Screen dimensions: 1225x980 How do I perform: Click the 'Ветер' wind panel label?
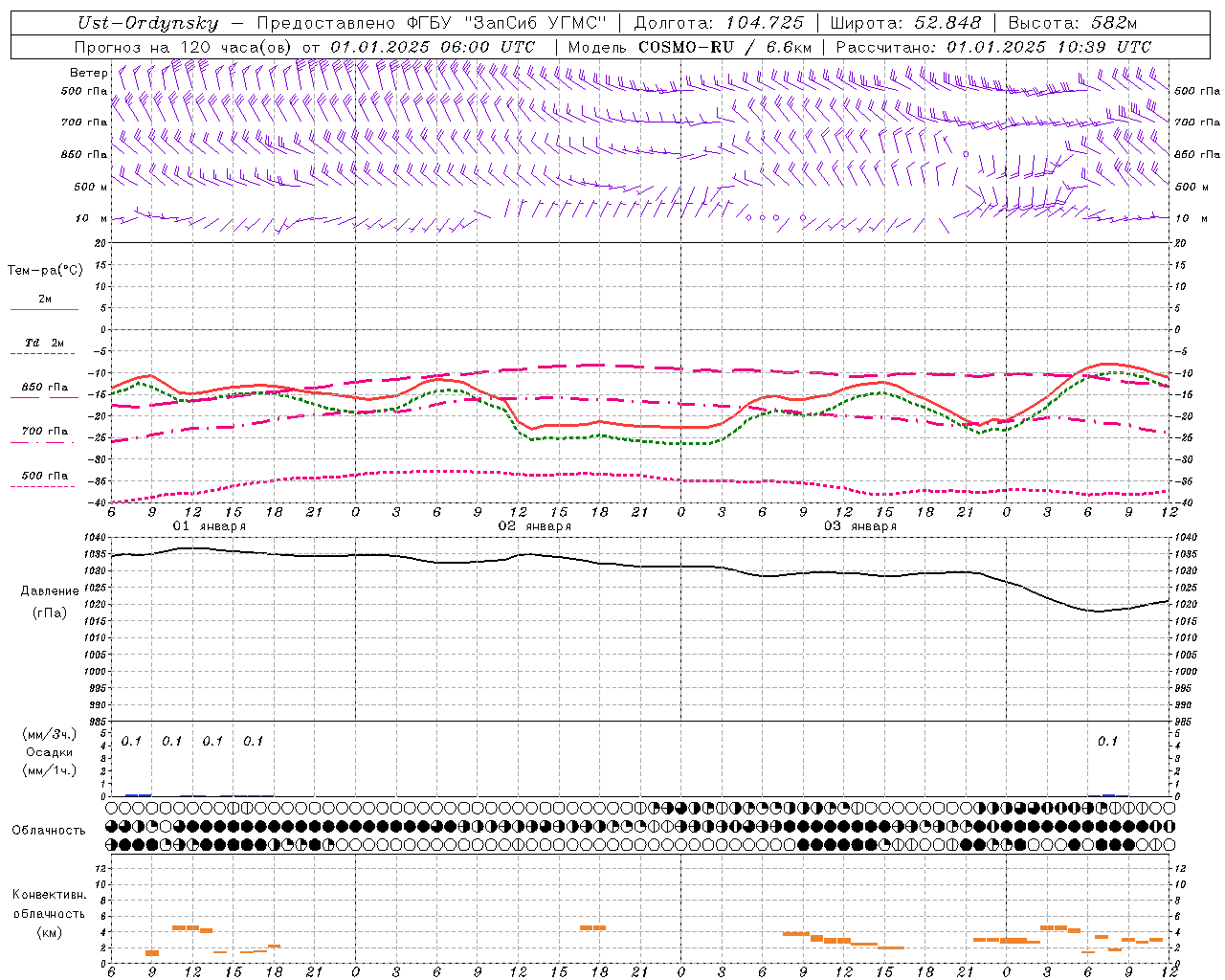point(88,73)
